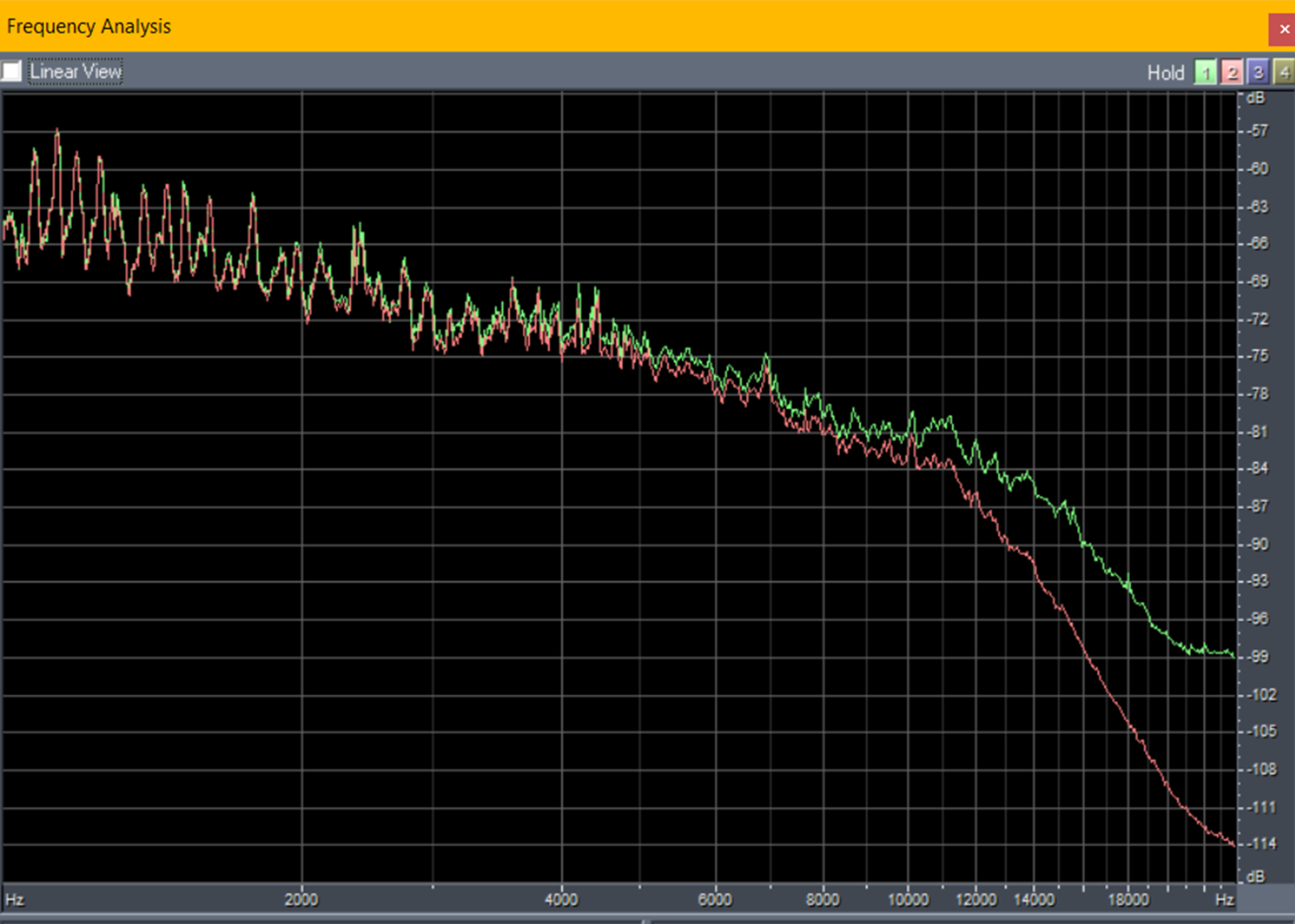This screenshot has height=924, width=1295.
Task: Click the -63 dB scale label
Action: coord(1257,206)
